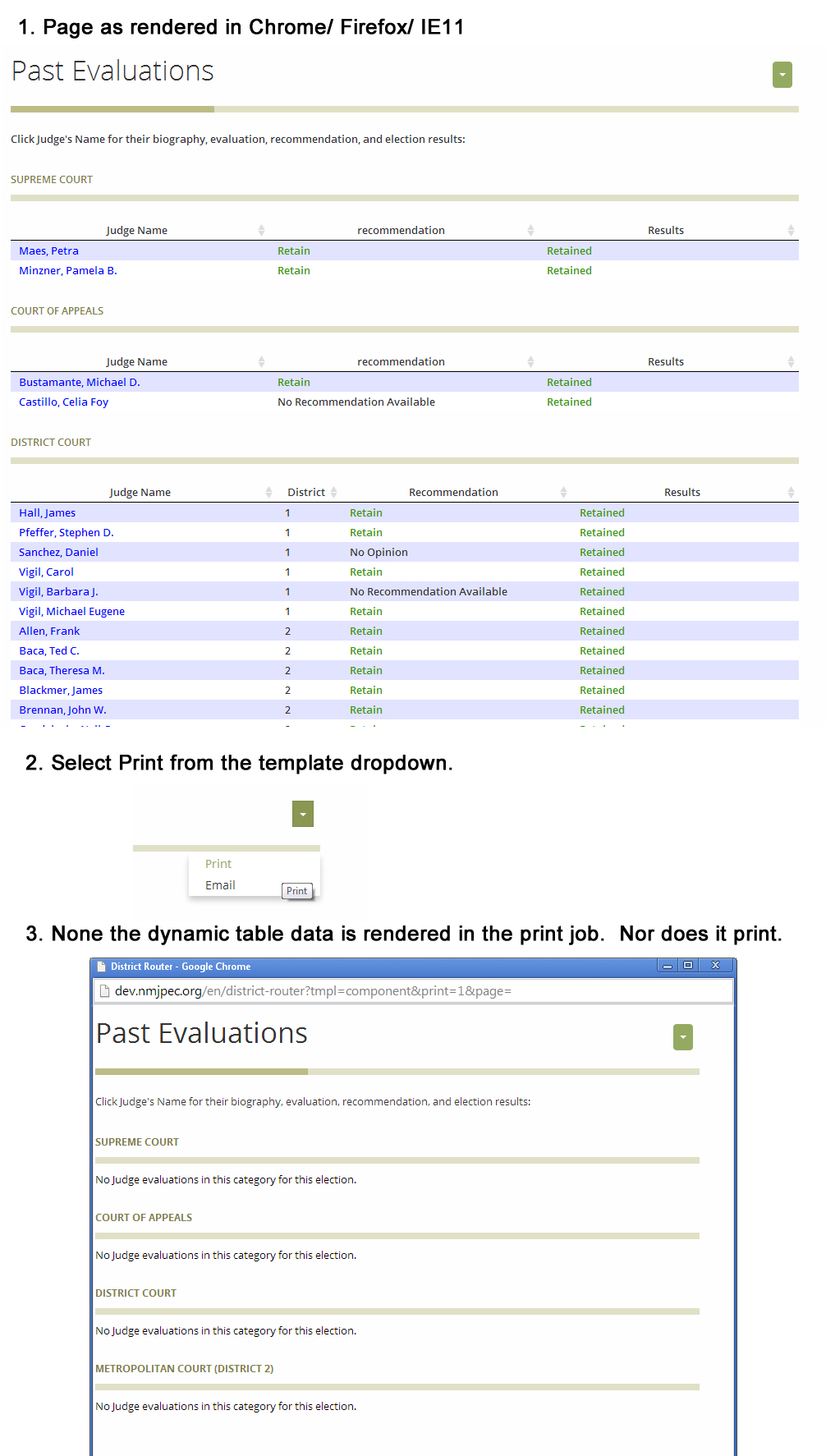
Task: Click "Retain" in the Hall, James row
Action: pos(366,512)
